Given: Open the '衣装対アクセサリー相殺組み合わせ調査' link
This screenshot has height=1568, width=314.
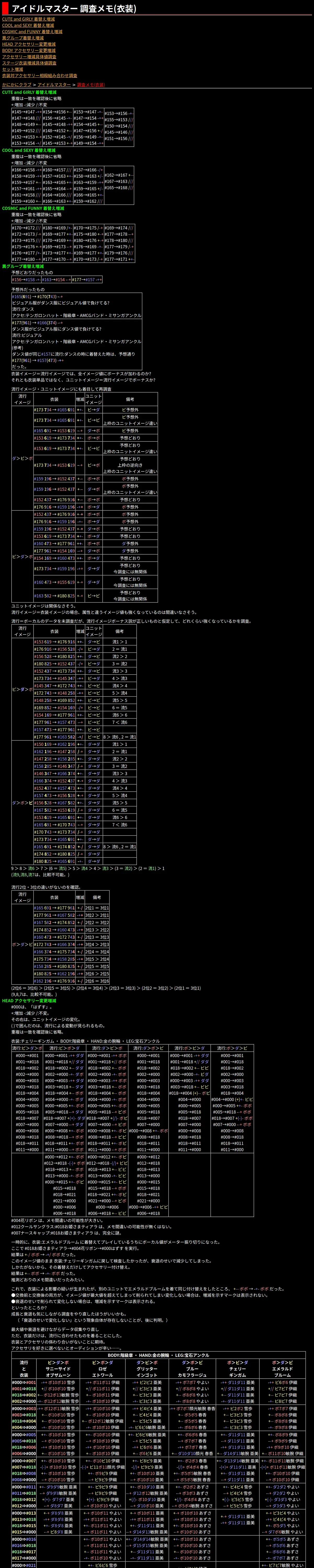Looking at the screenshot, I should pyautogui.click(x=40, y=76).
